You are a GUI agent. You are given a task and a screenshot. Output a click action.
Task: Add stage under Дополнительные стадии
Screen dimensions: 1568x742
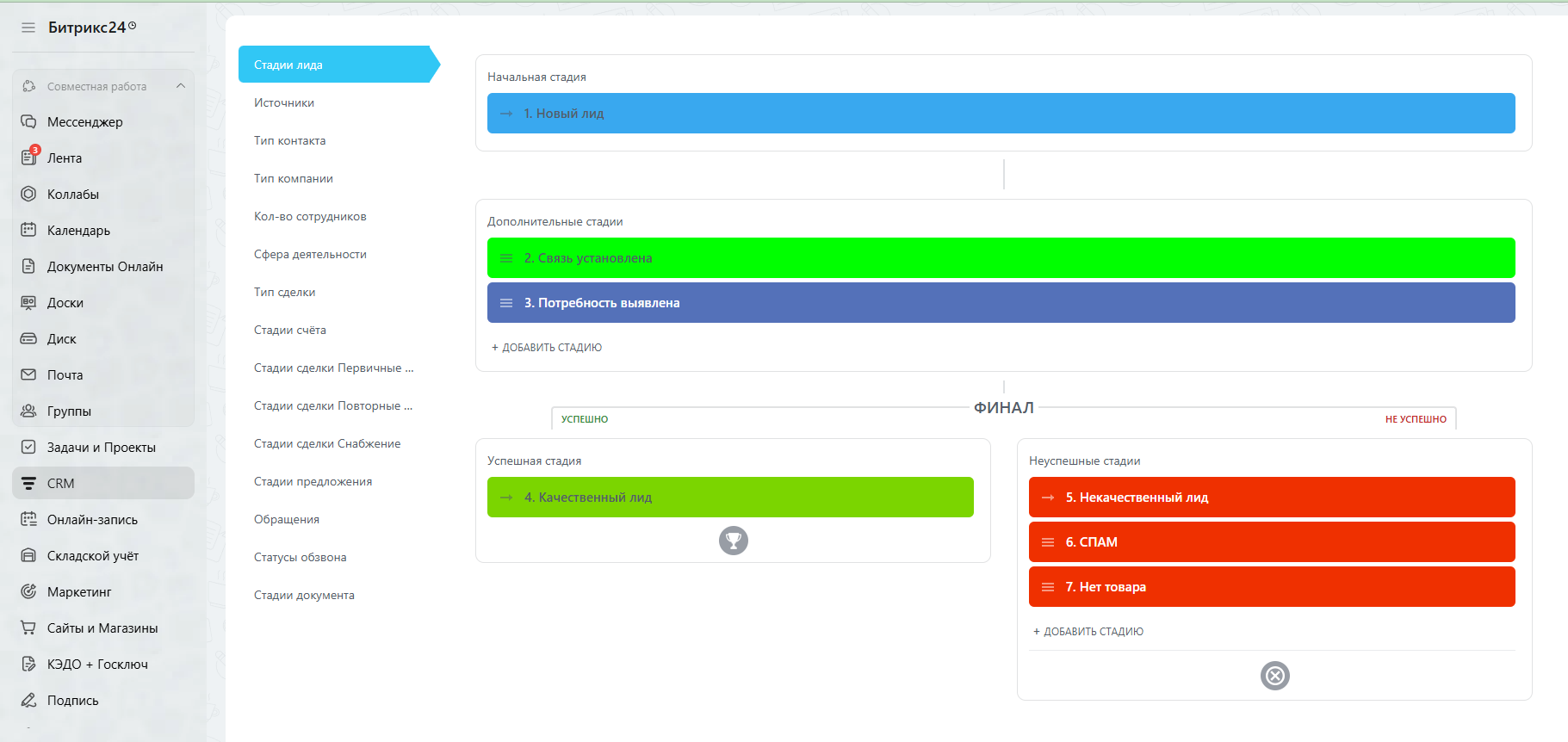(x=547, y=348)
